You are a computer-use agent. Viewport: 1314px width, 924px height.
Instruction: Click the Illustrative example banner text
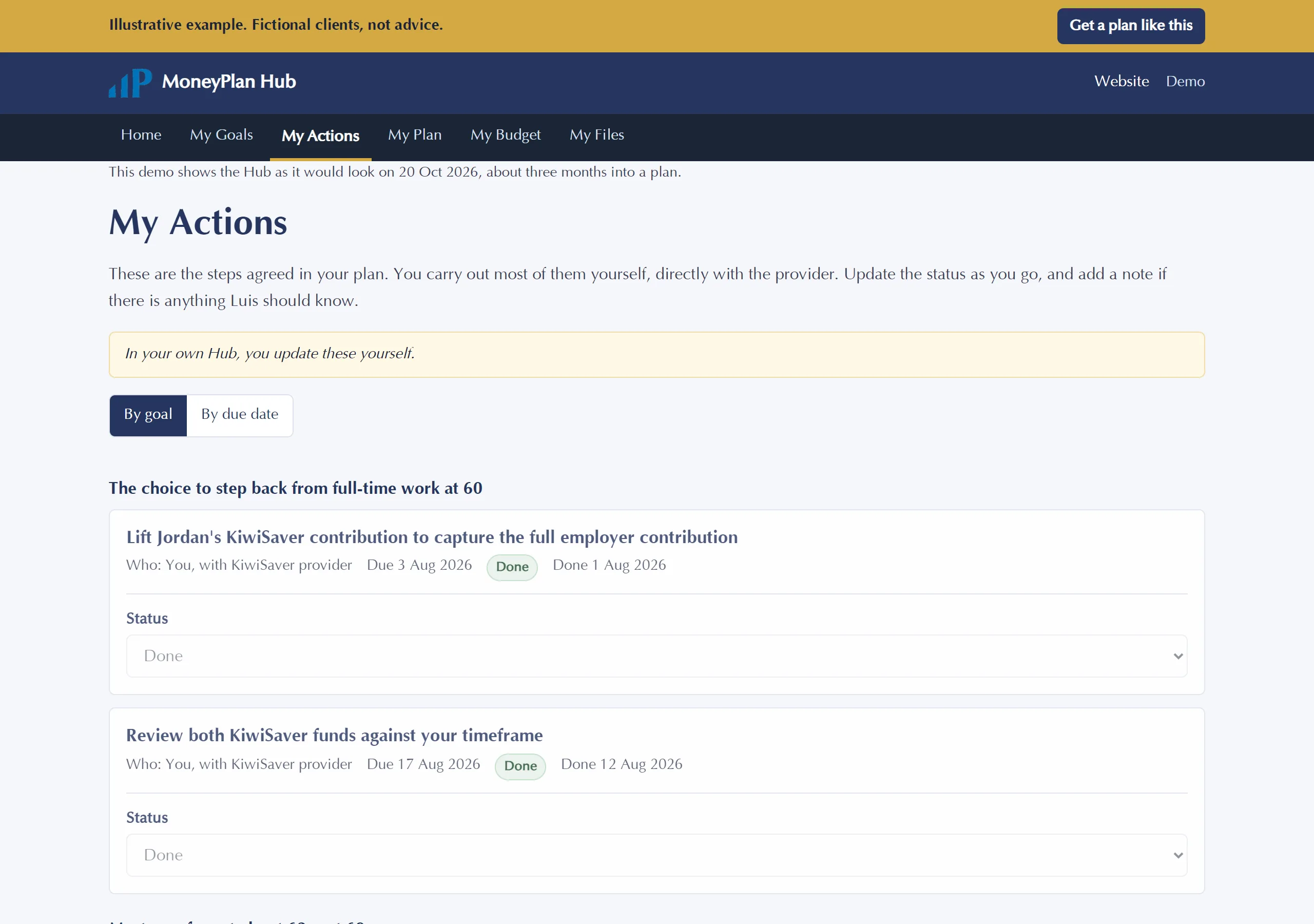(x=276, y=25)
